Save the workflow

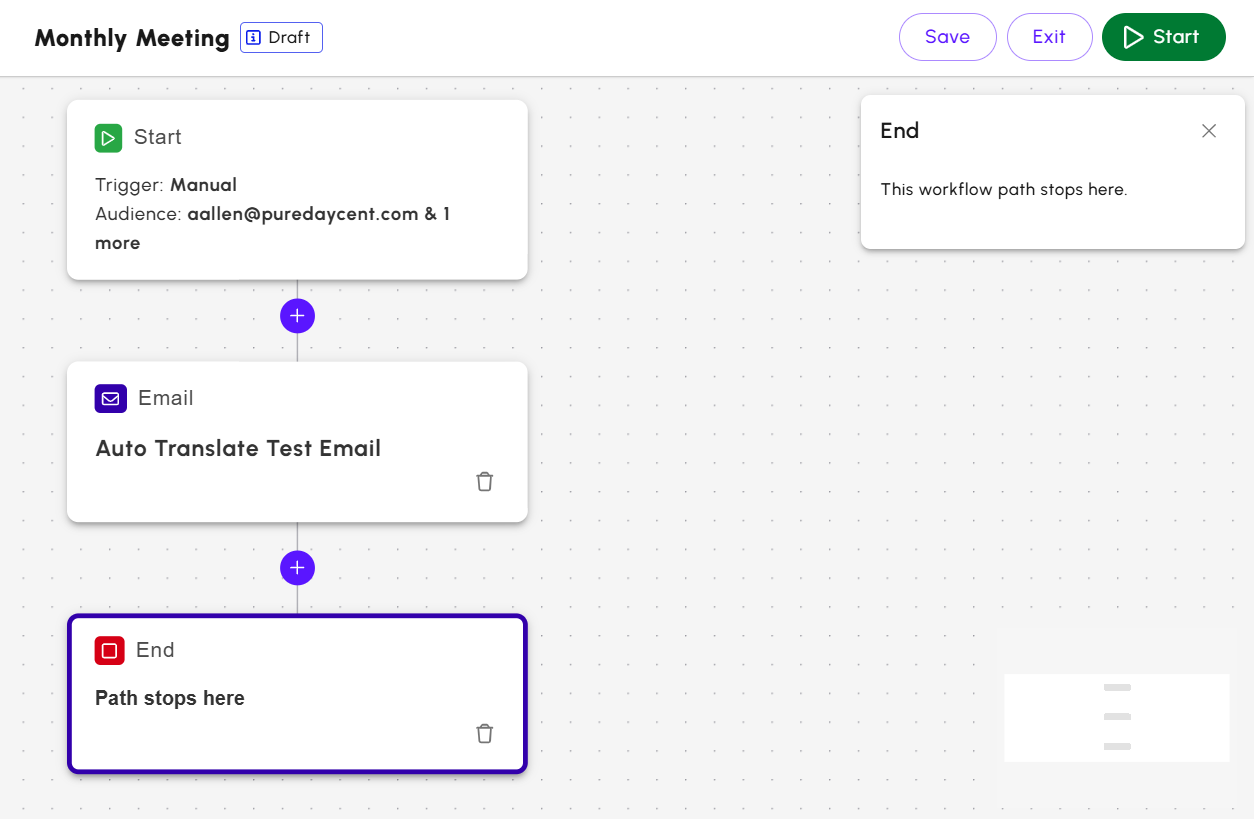coord(947,37)
